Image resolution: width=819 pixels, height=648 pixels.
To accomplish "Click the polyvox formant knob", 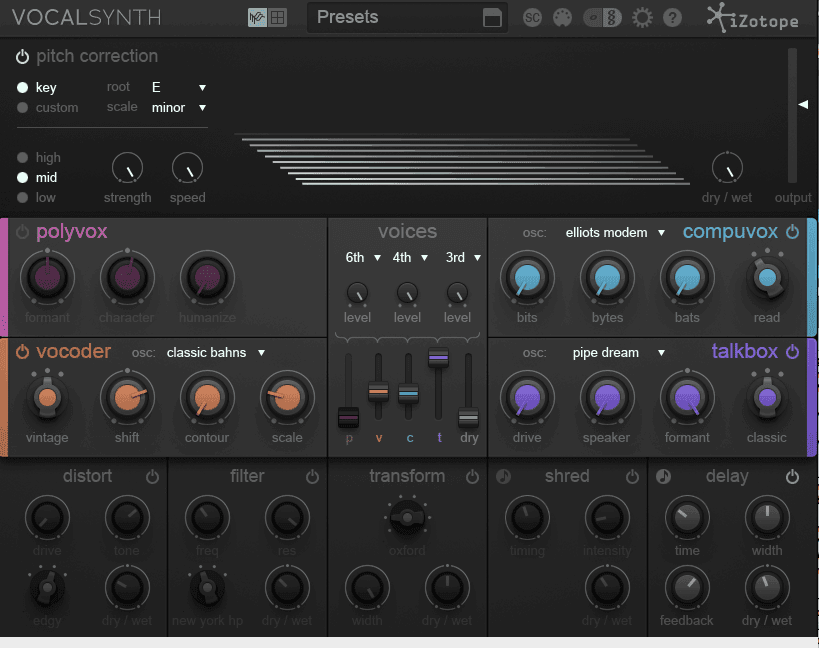I will [x=48, y=277].
